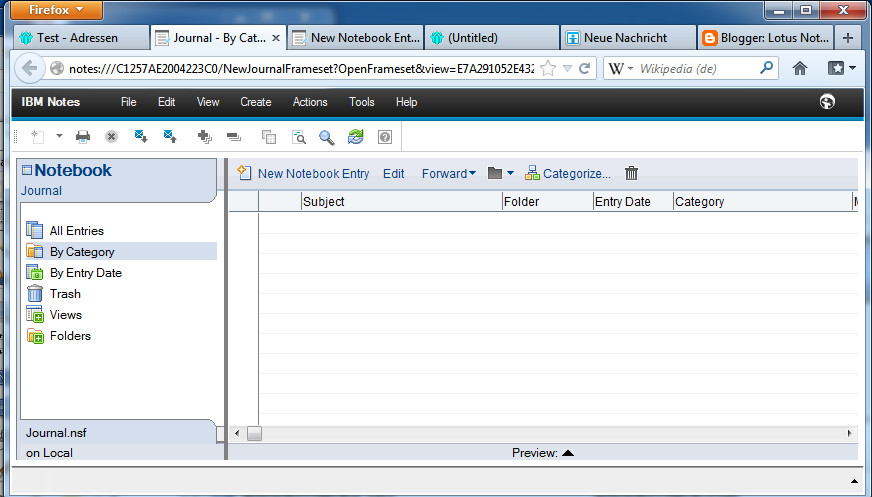Open the Create menu
The width and height of the screenshot is (872, 497).
click(x=256, y=102)
